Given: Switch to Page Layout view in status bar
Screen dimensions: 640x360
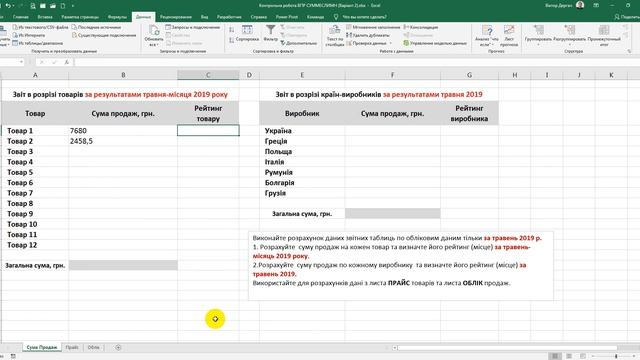Looking at the screenshot, I should 569,356.
